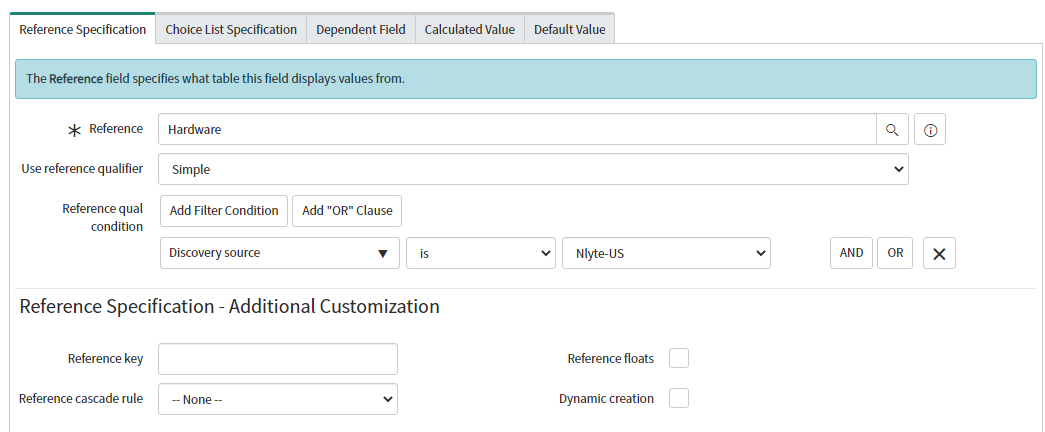The width and height of the screenshot is (1045, 432).
Task: Click the Reference cascade rule label
Action: [81, 399]
